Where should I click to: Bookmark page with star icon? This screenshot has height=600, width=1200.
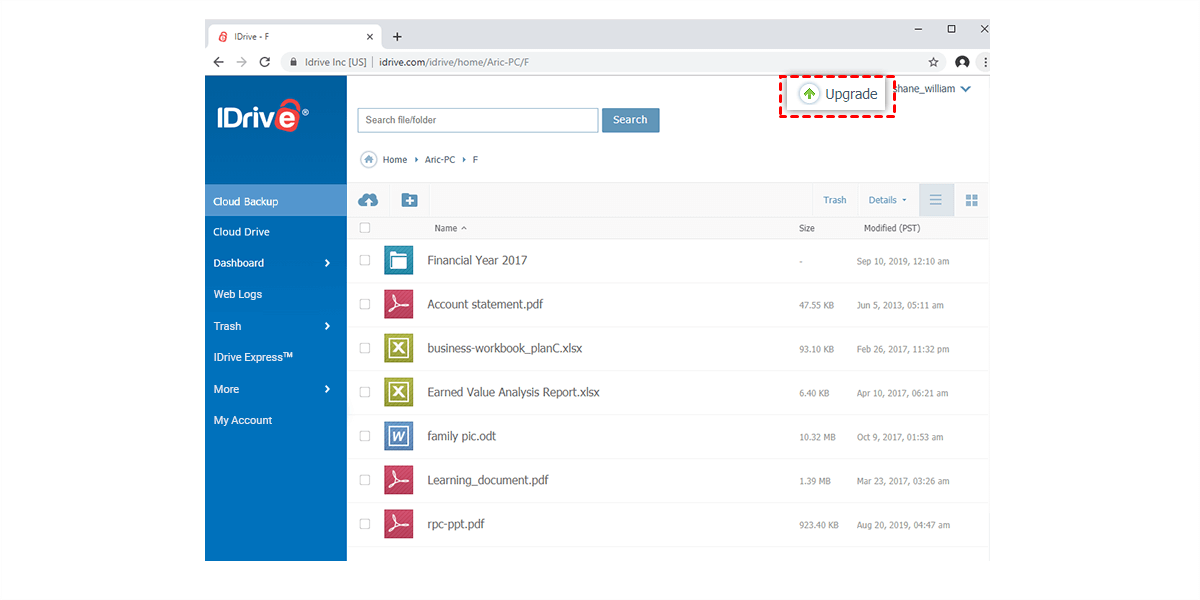(x=933, y=62)
